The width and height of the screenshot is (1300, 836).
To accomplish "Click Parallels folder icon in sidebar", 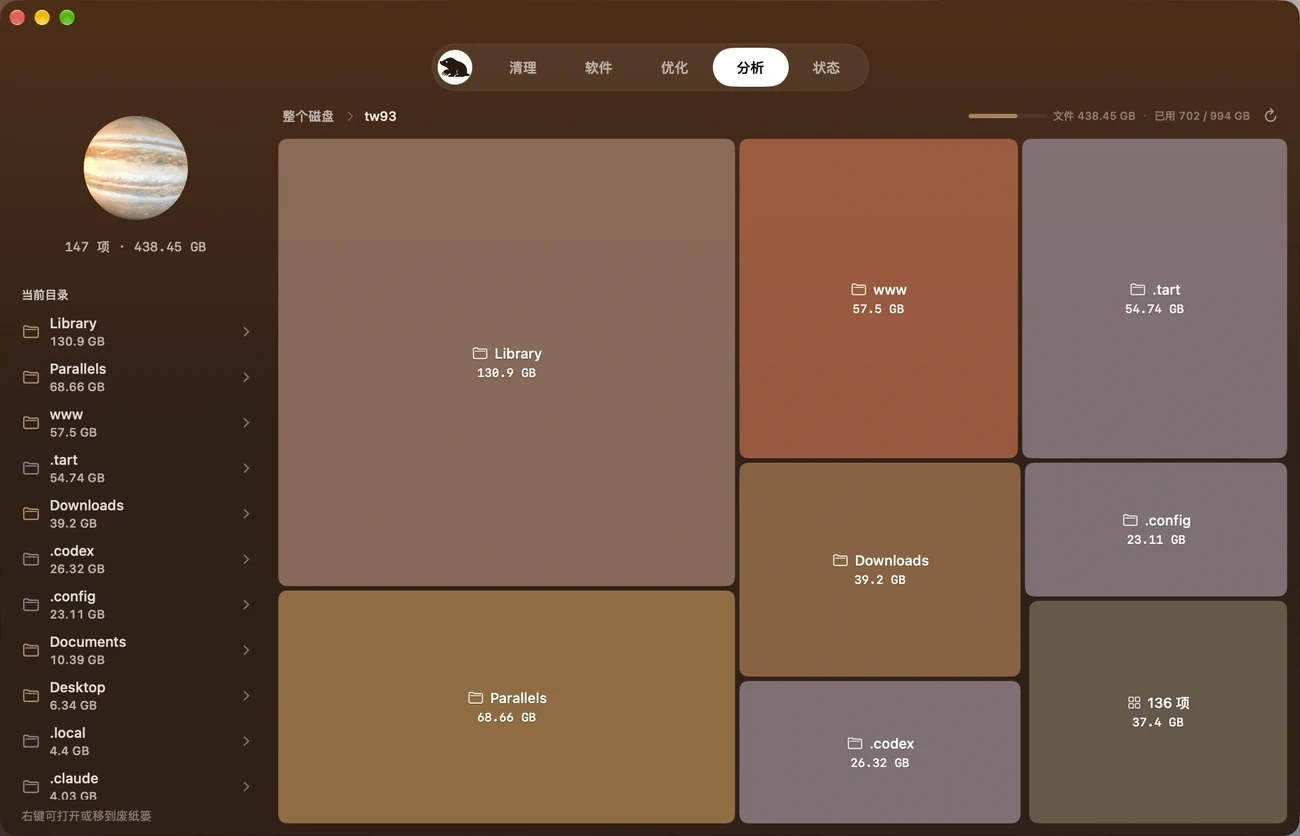I will pos(31,377).
